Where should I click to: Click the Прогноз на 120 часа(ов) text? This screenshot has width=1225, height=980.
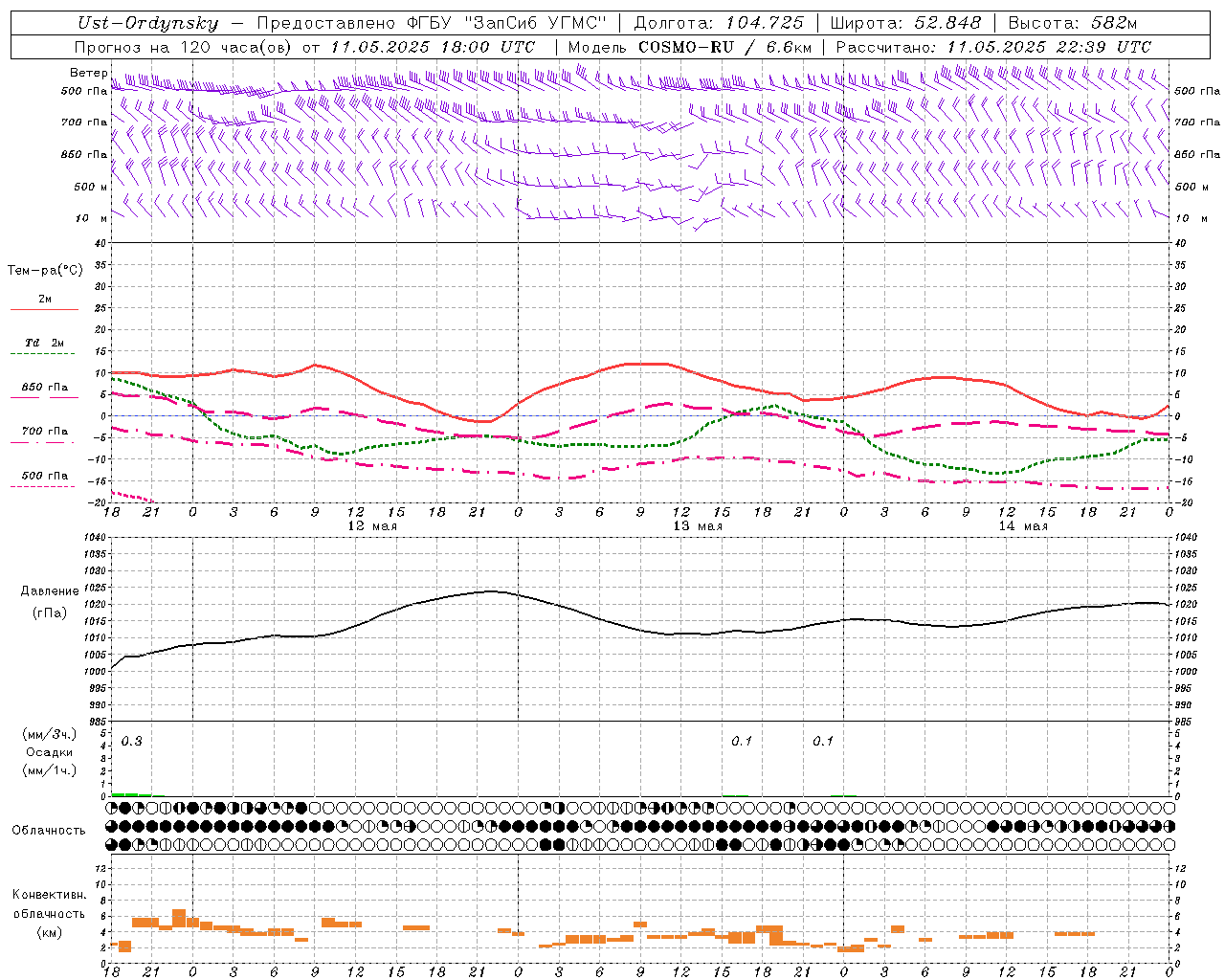[x=185, y=47]
